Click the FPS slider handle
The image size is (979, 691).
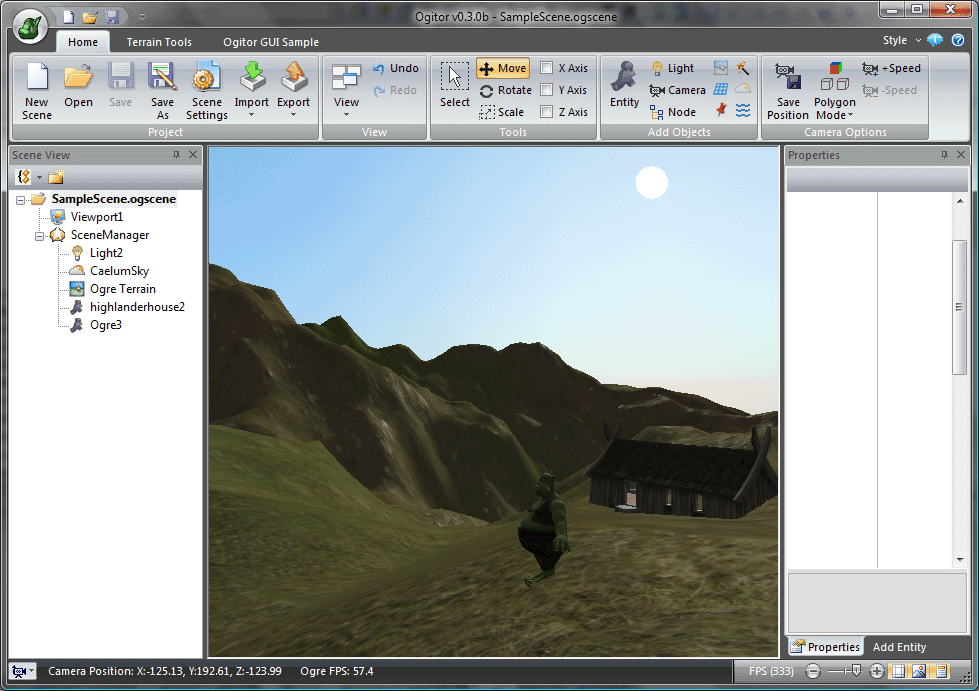pos(857,670)
